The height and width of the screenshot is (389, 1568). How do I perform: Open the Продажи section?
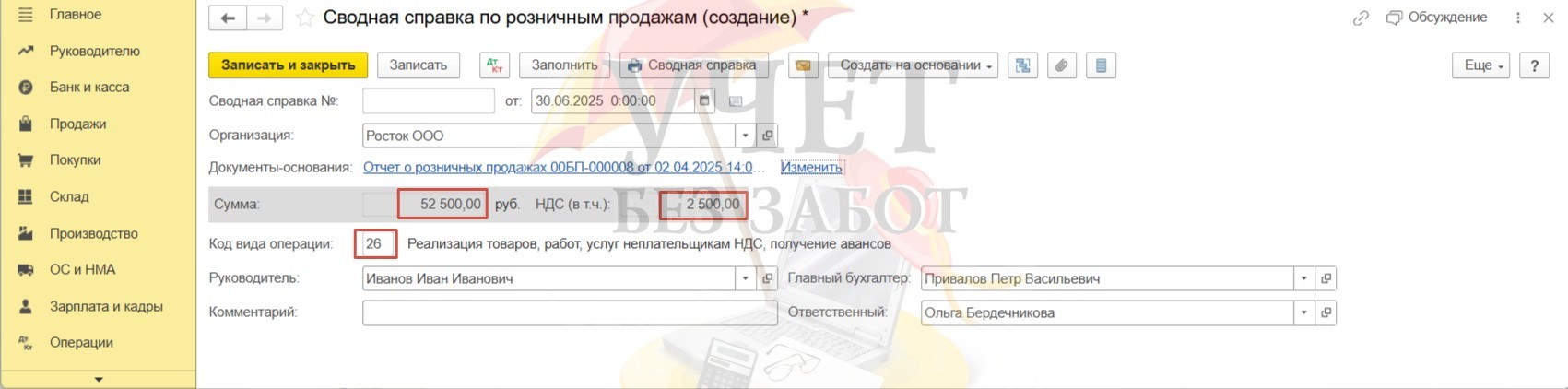77,124
